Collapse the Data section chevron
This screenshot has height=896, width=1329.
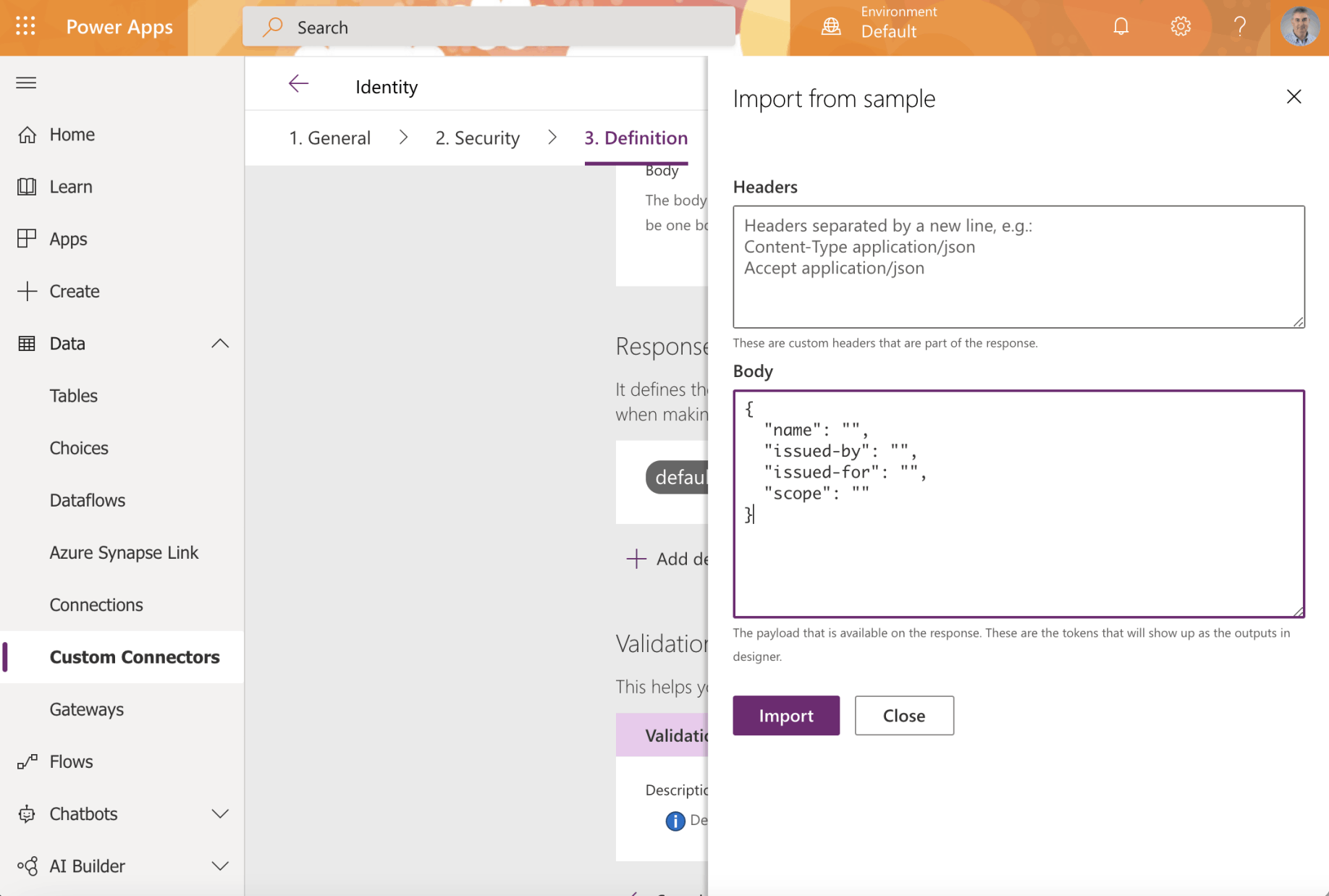tap(220, 343)
